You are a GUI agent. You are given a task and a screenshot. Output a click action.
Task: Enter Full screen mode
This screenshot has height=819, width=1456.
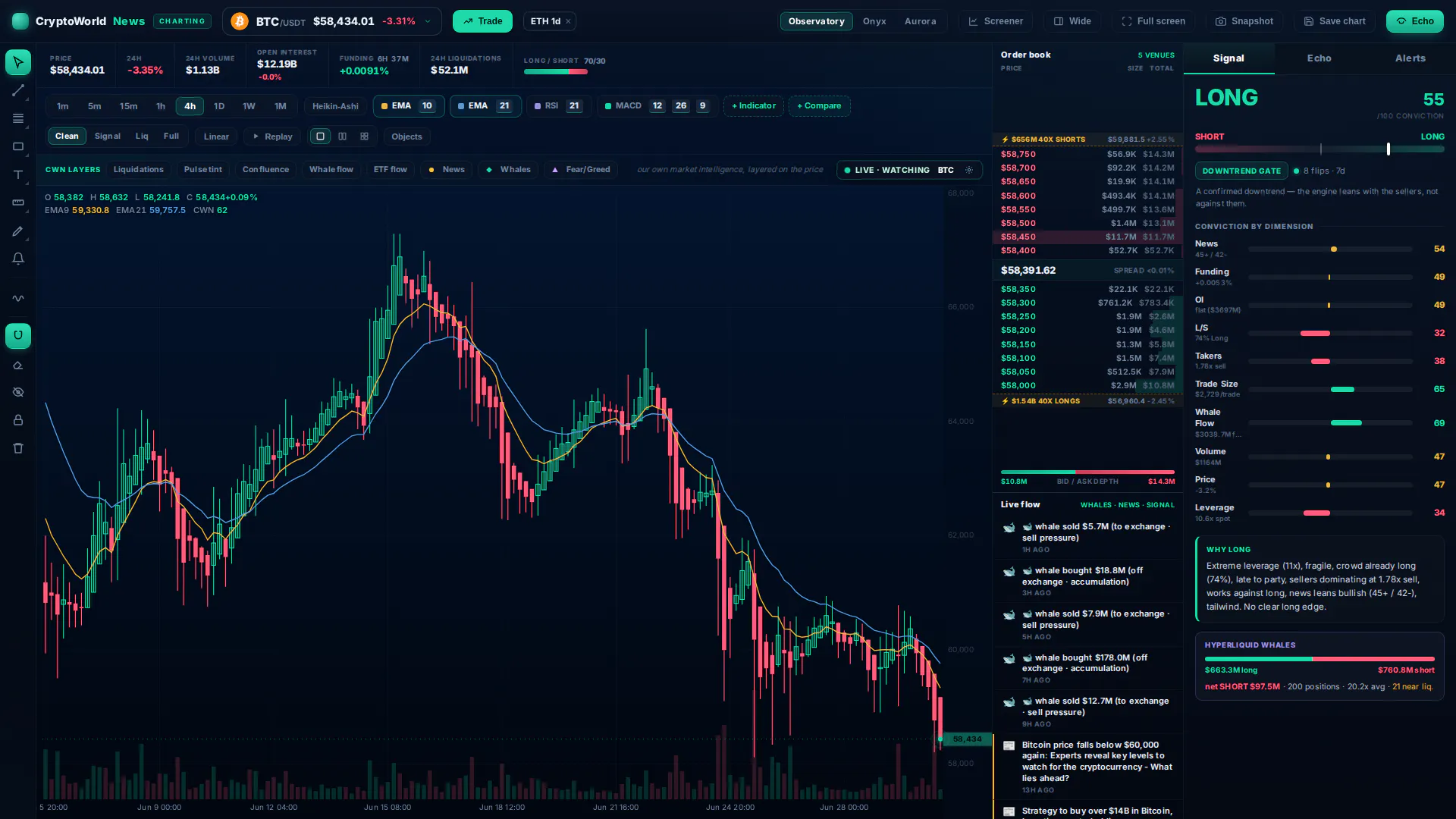(1153, 21)
